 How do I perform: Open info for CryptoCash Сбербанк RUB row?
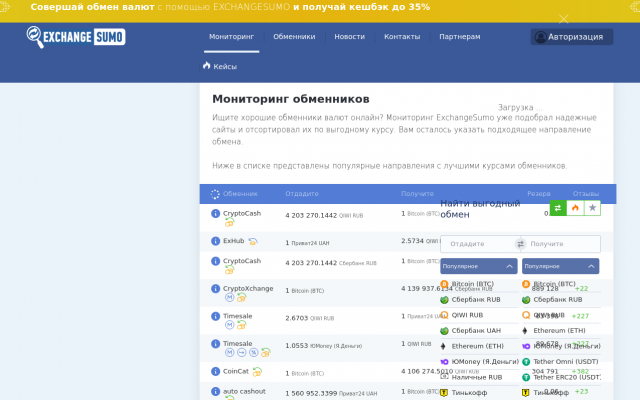[216, 261]
